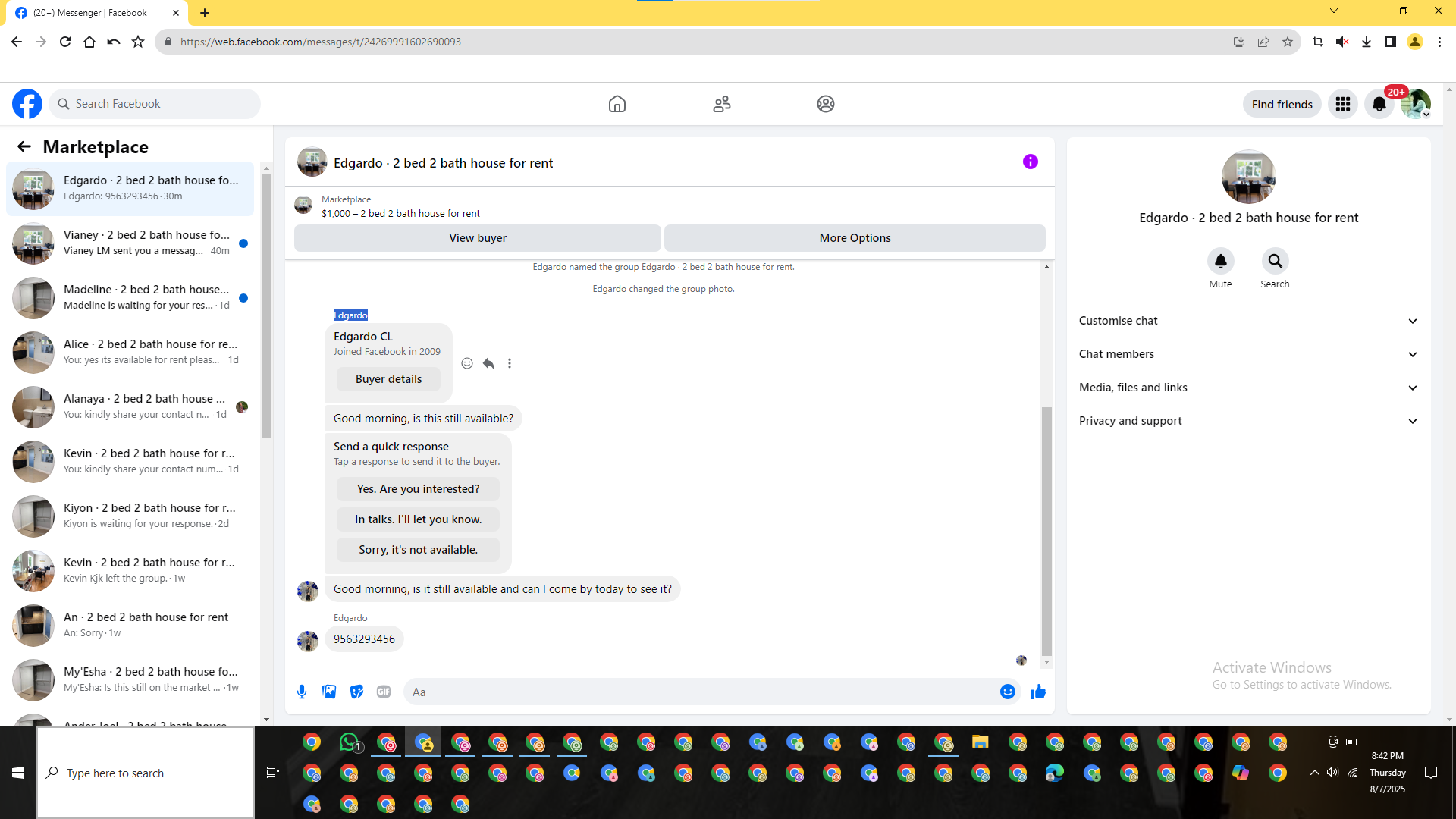The height and width of the screenshot is (819, 1456).
Task: Open the Facebook menu grid icon
Action: [x=1343, y=104]
